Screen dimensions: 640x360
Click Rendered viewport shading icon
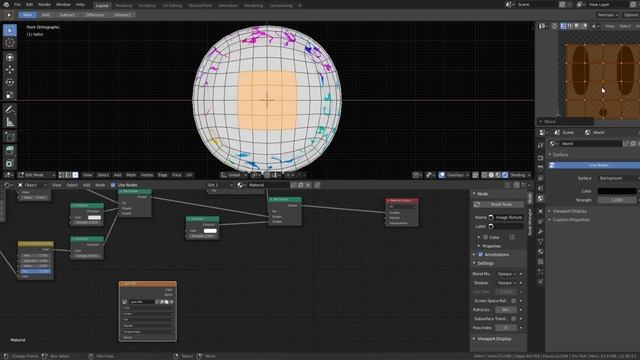pos(505,175)
